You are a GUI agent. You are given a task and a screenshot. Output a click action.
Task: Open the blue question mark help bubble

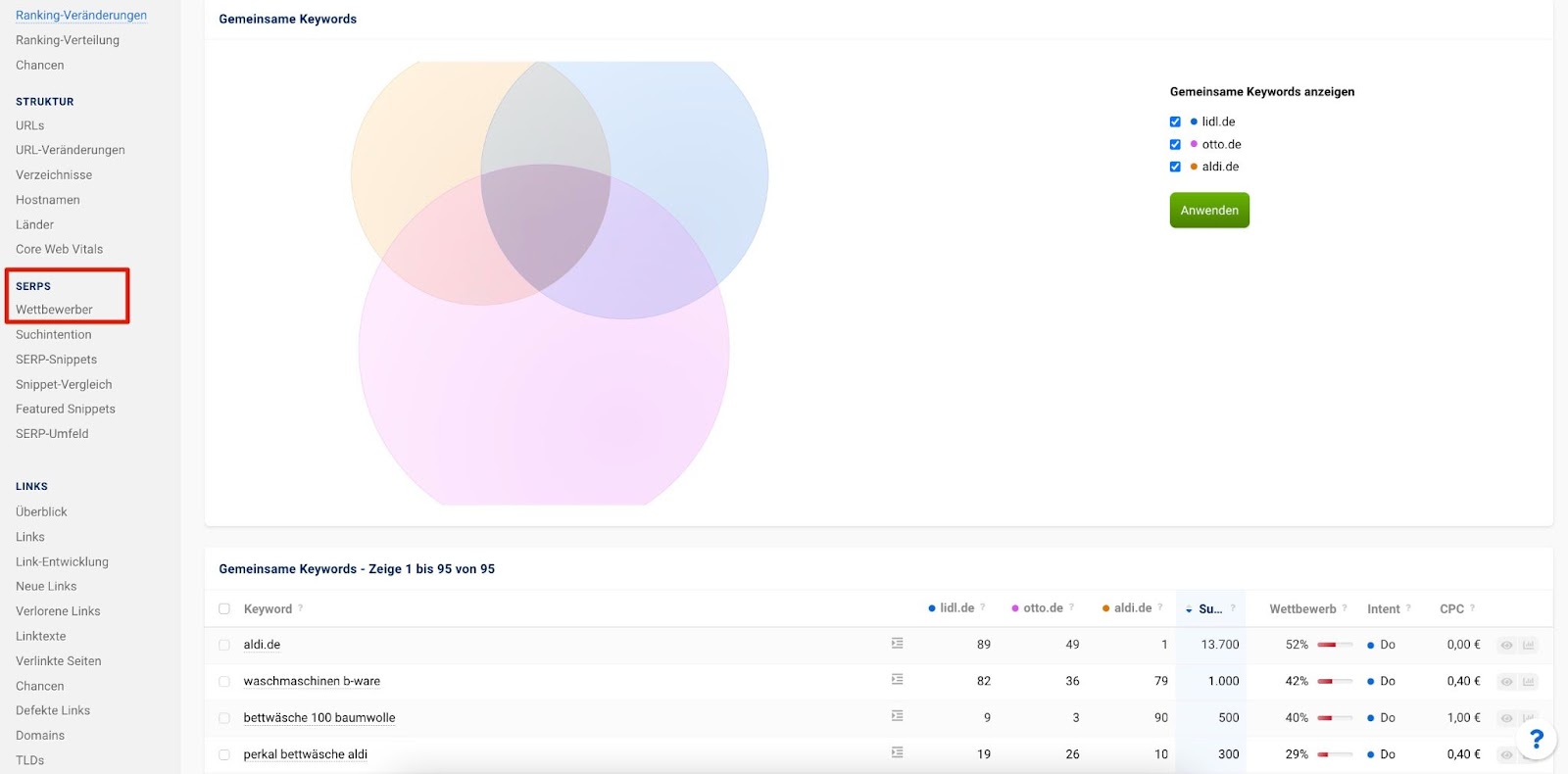[1536, 739]
